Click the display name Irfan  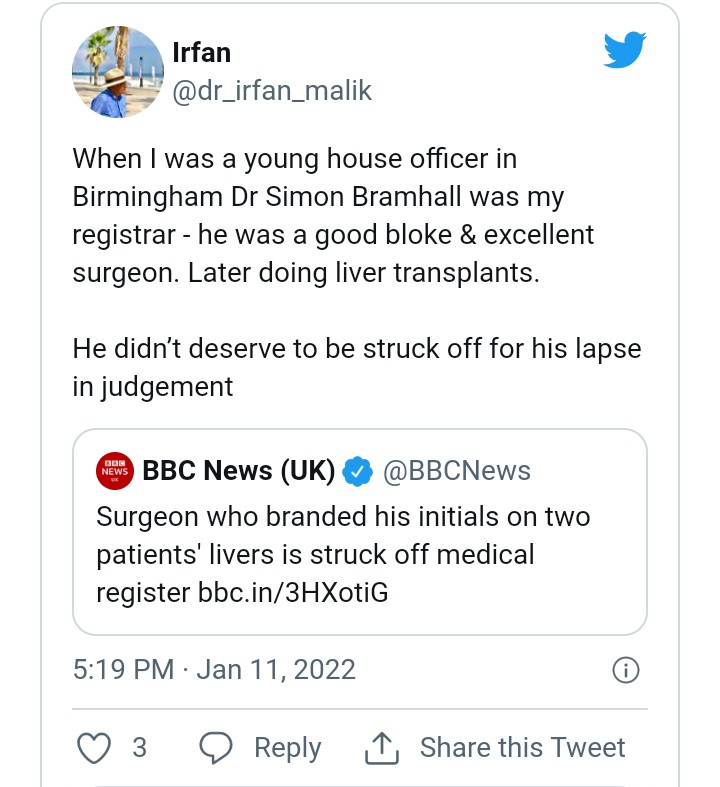(x=201, y=52)
